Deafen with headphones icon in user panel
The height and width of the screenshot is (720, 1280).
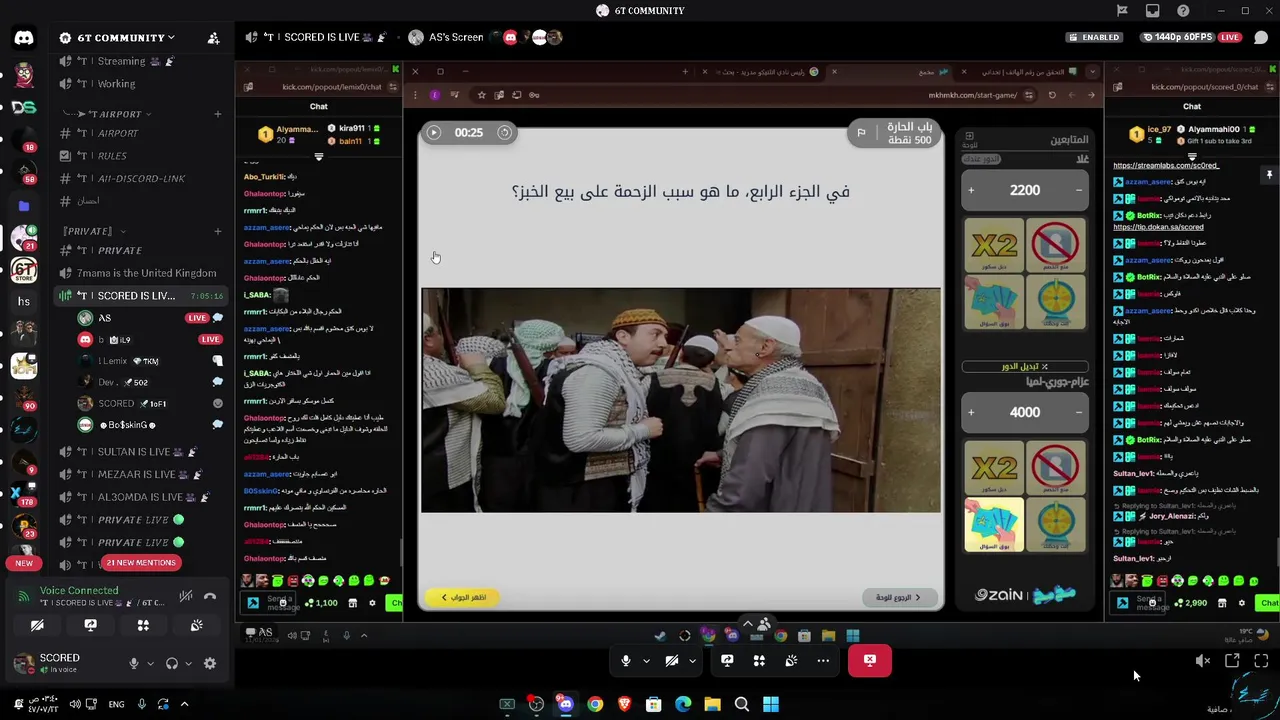pyautogui.click(x=172, y=663)
